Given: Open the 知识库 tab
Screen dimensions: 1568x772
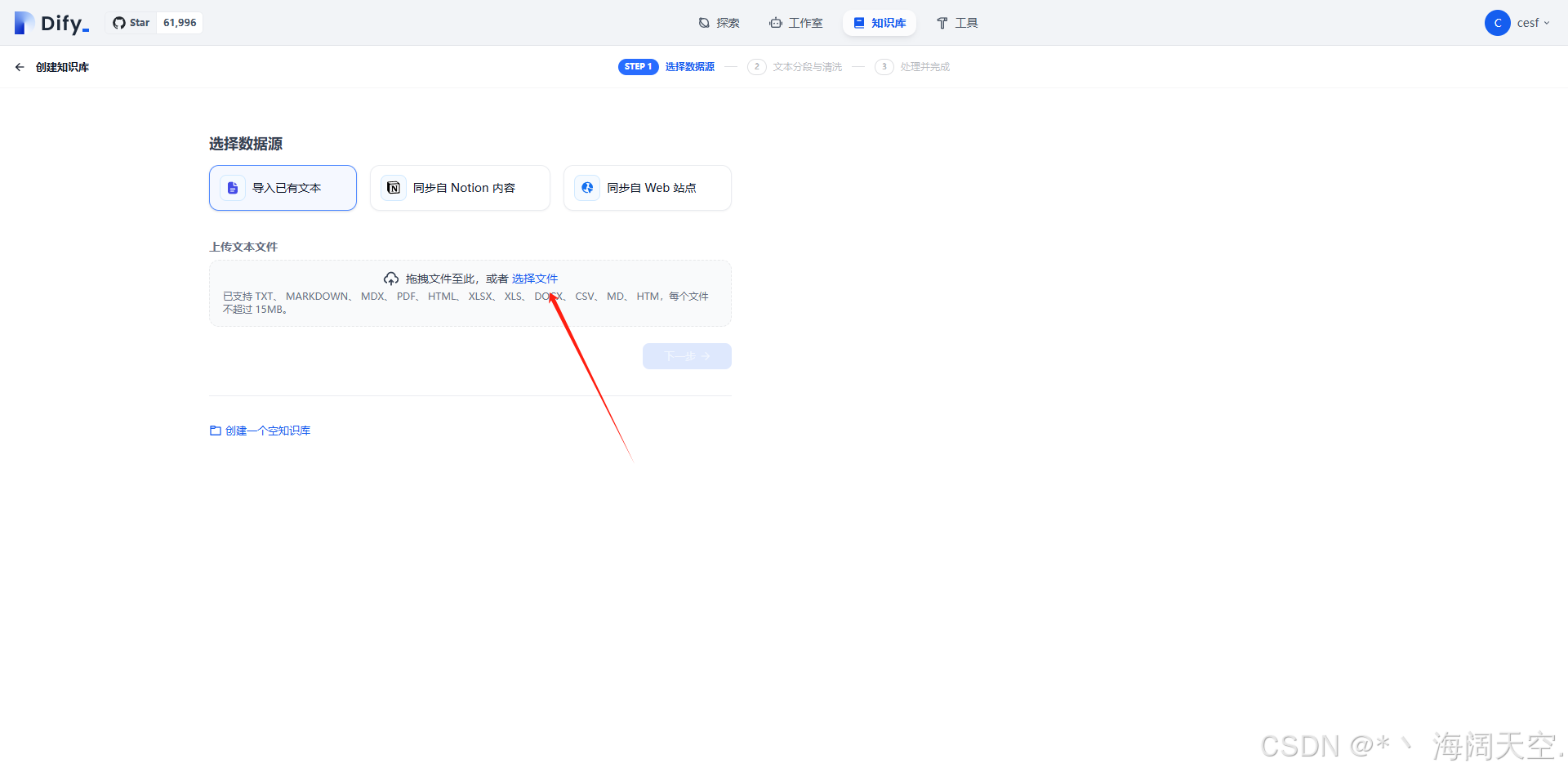Looking at the screenshot, I should (x=880, y=23).
